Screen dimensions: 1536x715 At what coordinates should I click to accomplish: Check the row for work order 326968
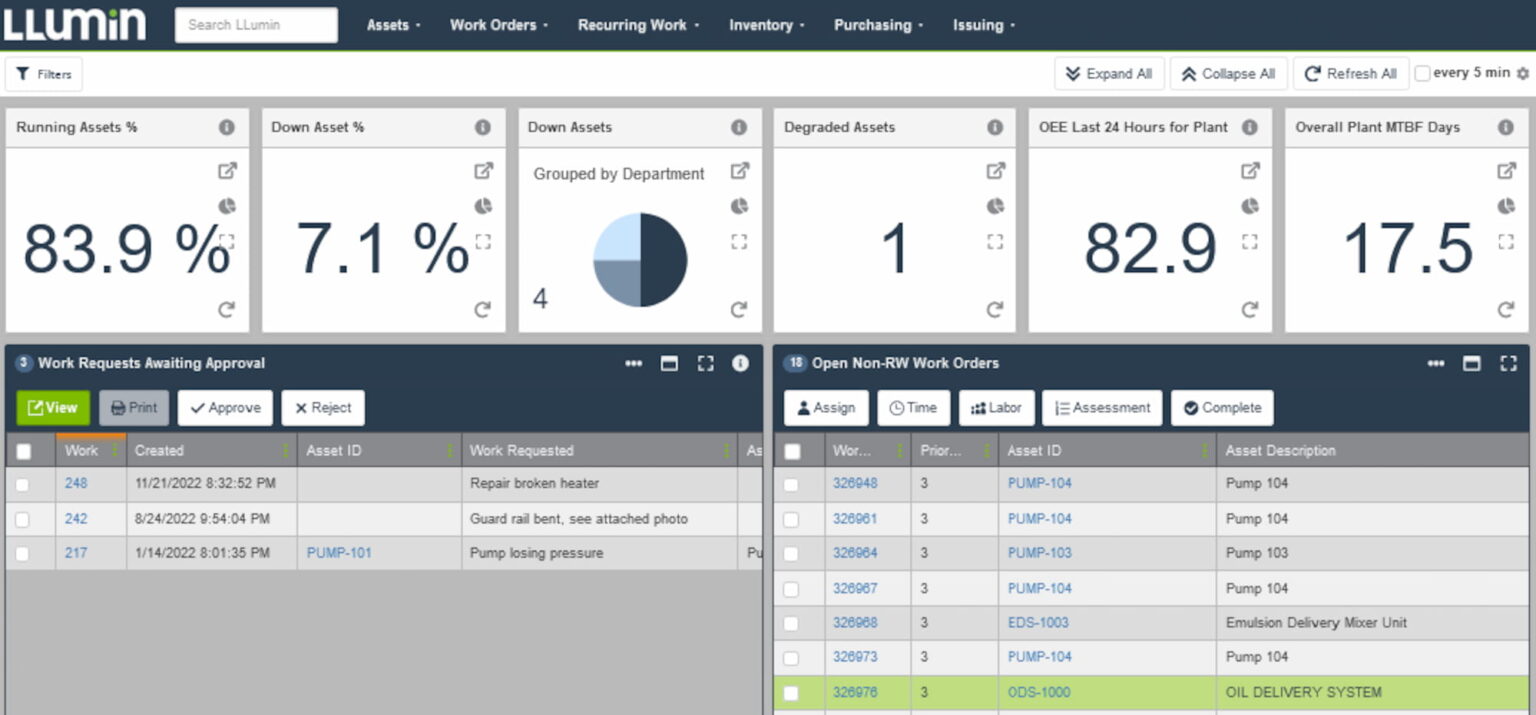(x=791, y=623)
